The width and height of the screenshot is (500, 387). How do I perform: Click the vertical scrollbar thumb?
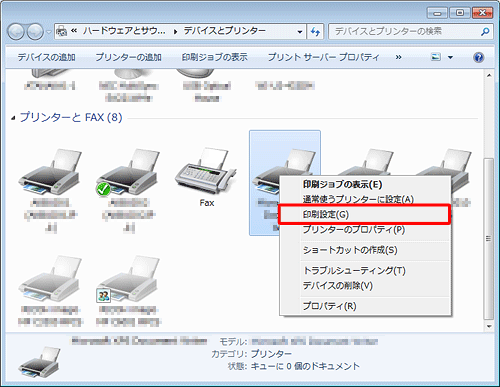(489, 239)
